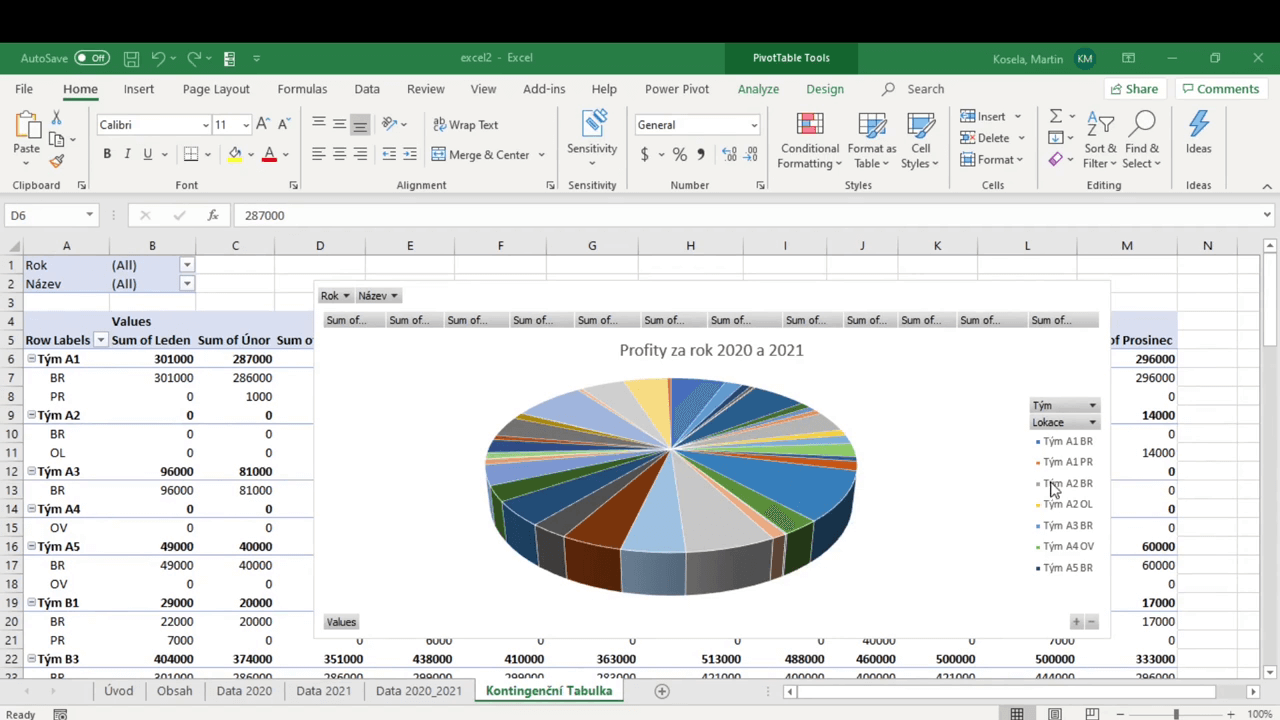Open the Formulas ribbon tab
The image size is (1280, 720).
click(x=302, y=89)
